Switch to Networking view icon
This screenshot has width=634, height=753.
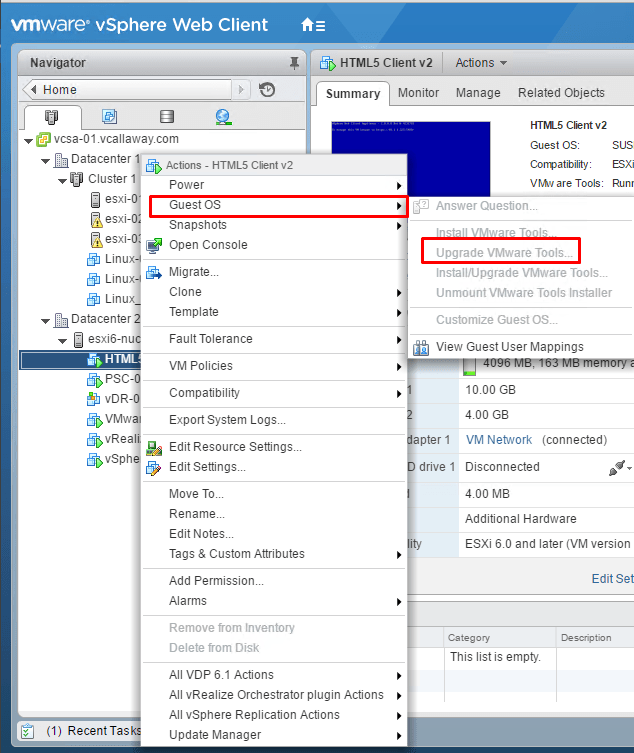point(223,117)
